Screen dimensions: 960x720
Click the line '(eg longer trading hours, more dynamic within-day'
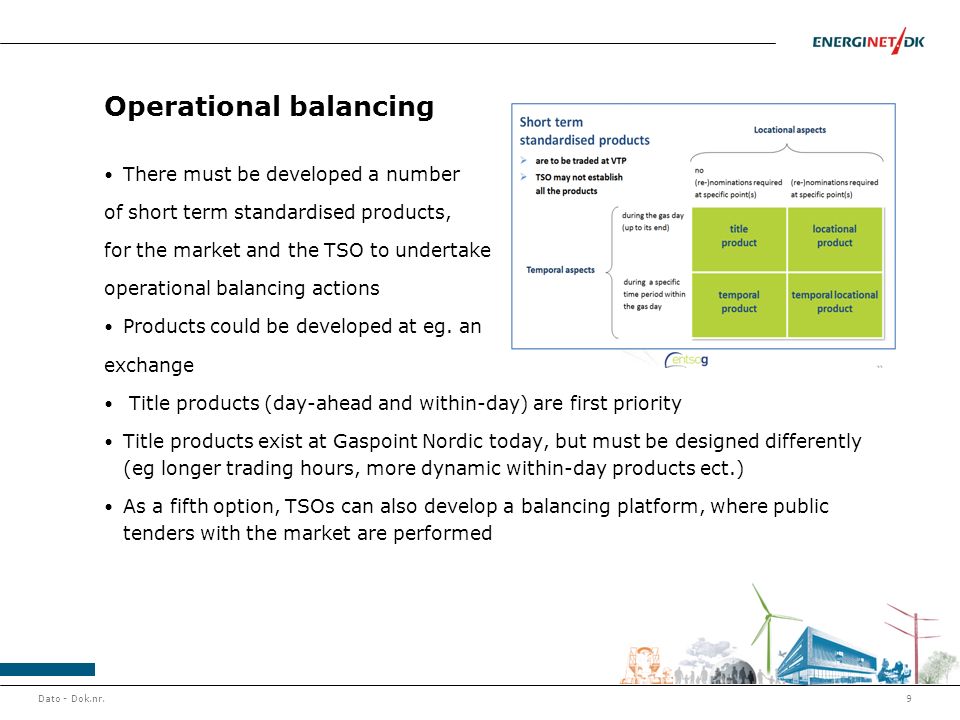click(x=433, y=468)
